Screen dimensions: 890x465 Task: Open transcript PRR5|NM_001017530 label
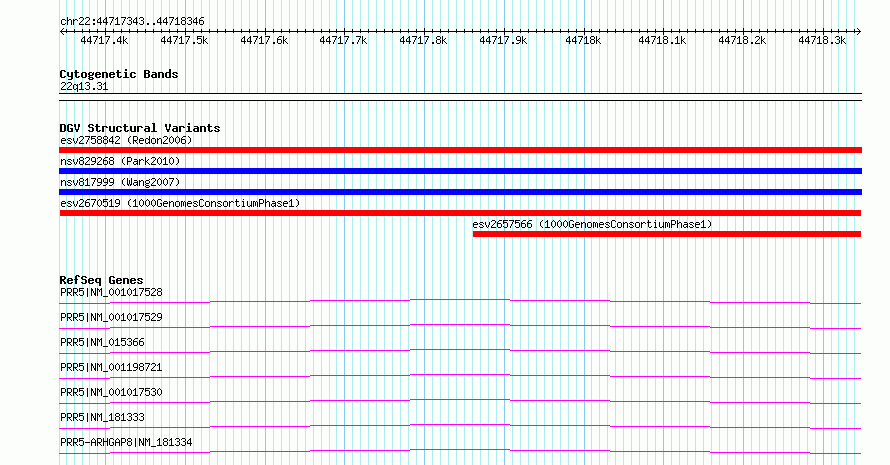(x=111, y=392)
